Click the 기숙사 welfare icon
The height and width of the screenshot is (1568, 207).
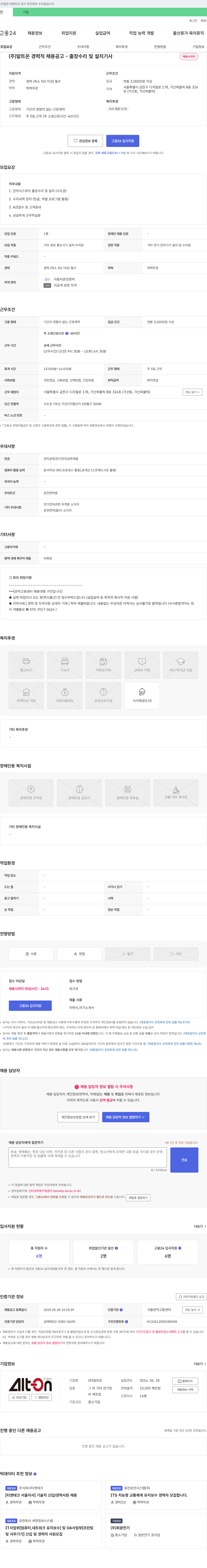(65, 665)
